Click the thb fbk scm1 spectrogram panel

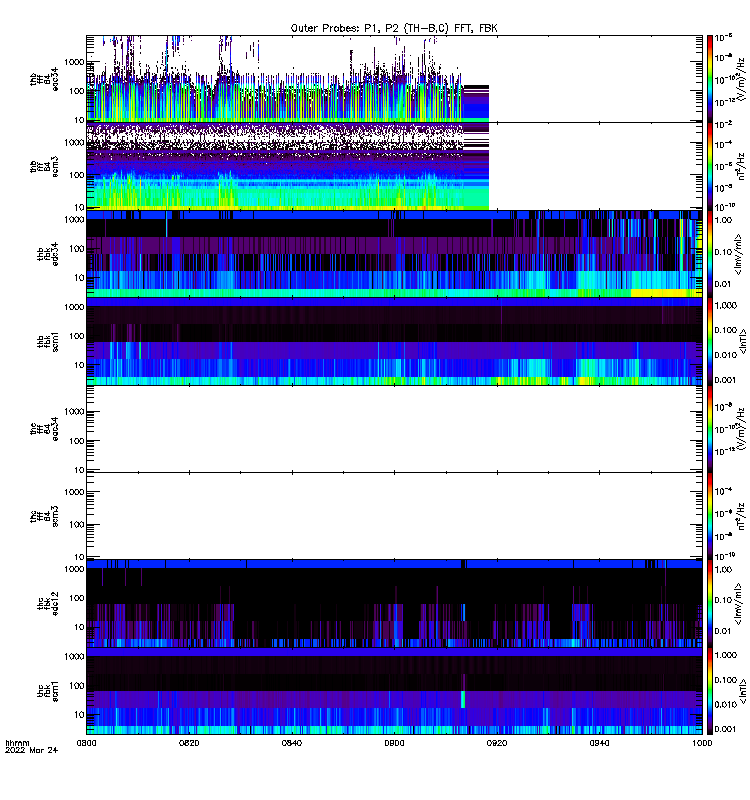coord(394,341)
